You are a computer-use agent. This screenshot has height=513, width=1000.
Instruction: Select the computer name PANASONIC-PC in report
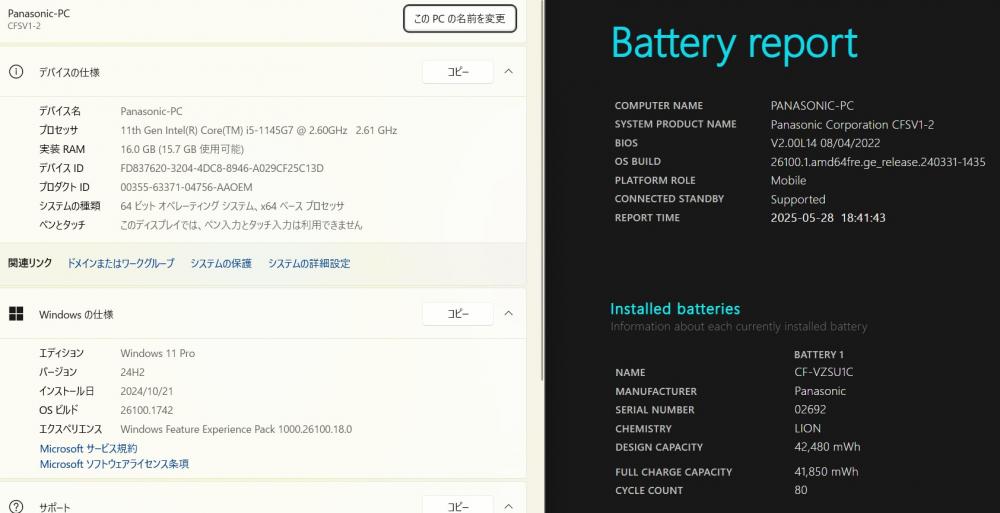pyautogui.click(x=812, y=106)
